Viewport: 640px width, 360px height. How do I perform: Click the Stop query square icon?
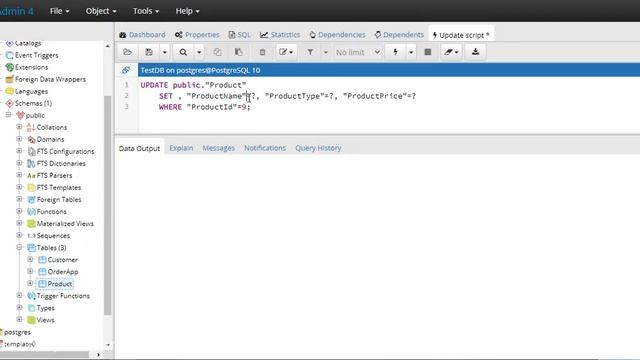(428, 52)
